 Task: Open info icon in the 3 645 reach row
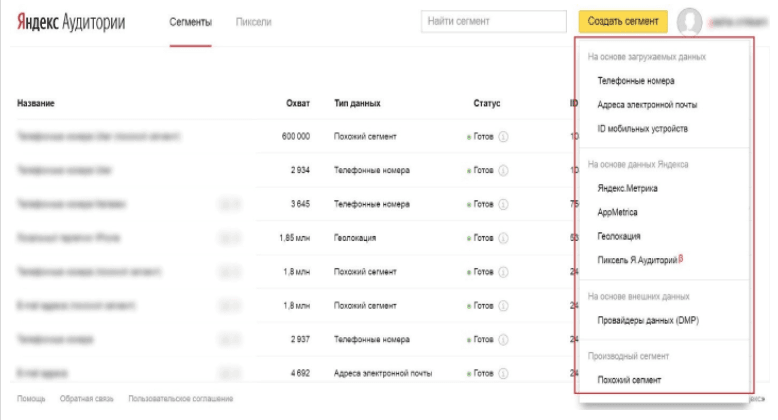pos(503,204)
